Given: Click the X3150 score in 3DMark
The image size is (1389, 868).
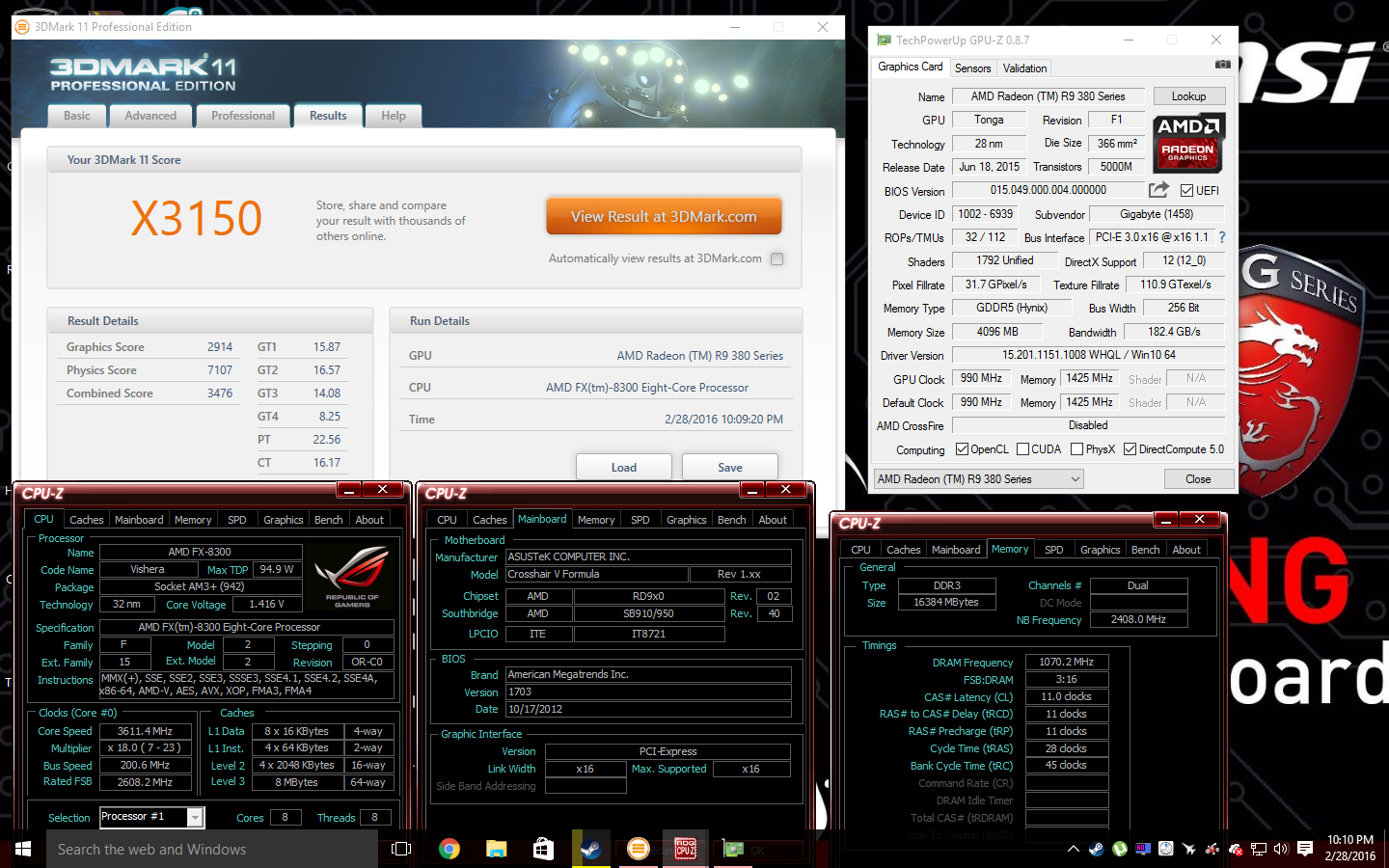Looking at the screenshot, I should (x=197, y=218).
